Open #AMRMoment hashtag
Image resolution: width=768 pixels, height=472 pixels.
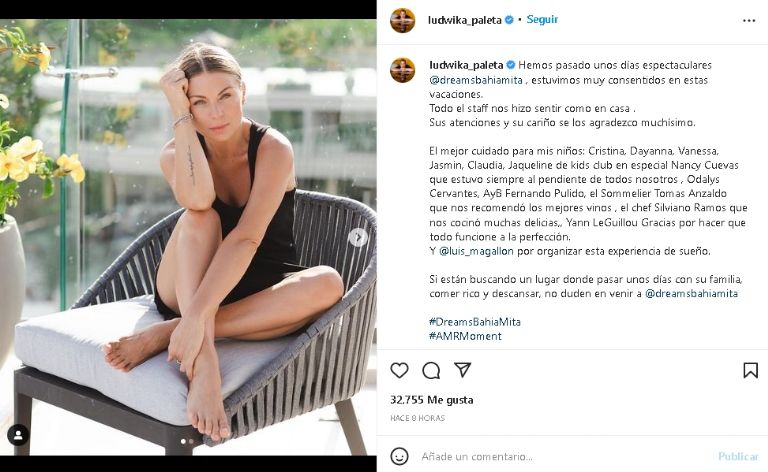click(x=465, y=336)
